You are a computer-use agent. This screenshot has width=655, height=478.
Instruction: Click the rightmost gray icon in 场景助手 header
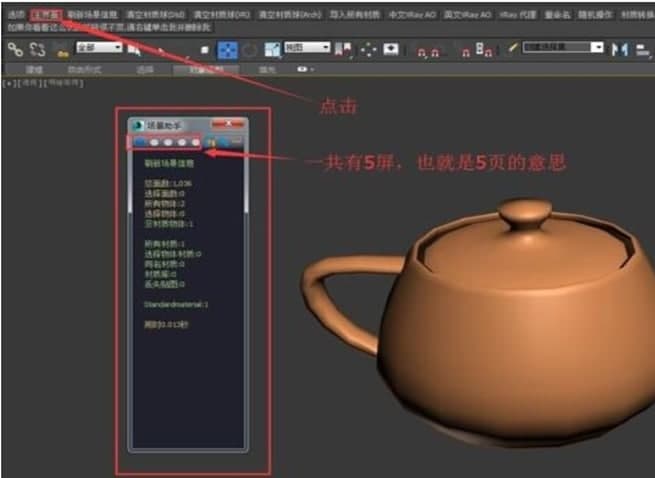237,142
